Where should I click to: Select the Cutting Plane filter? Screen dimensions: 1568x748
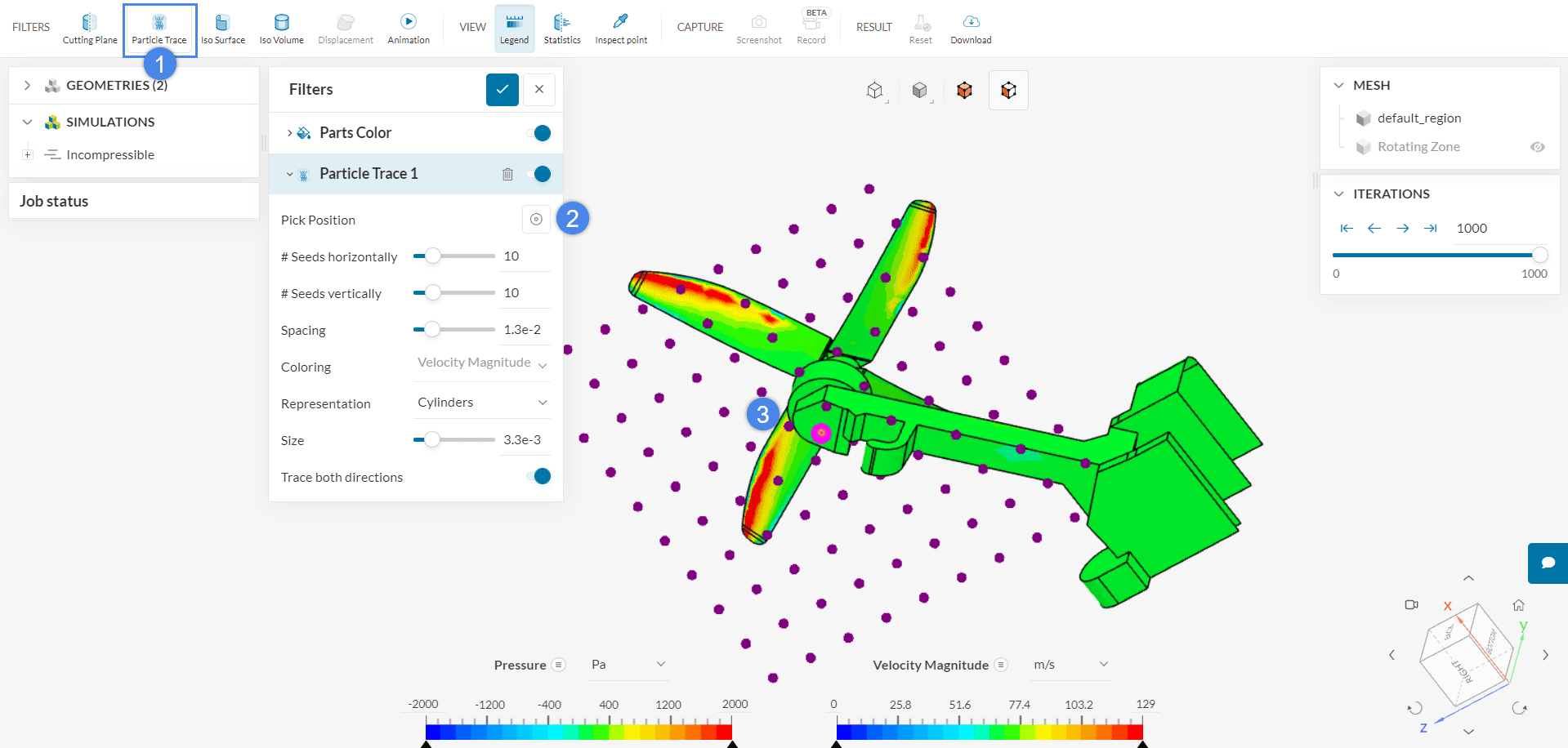click(90, 28)
